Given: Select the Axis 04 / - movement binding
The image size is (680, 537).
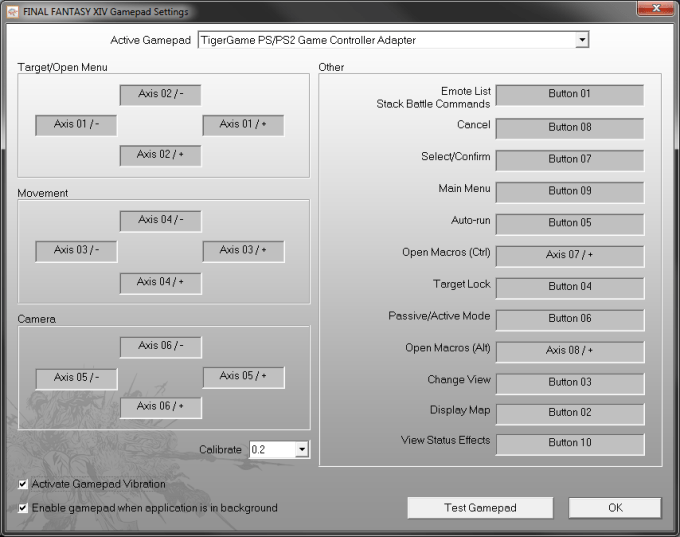Looking at the screenshot, I should coord(160,221).
